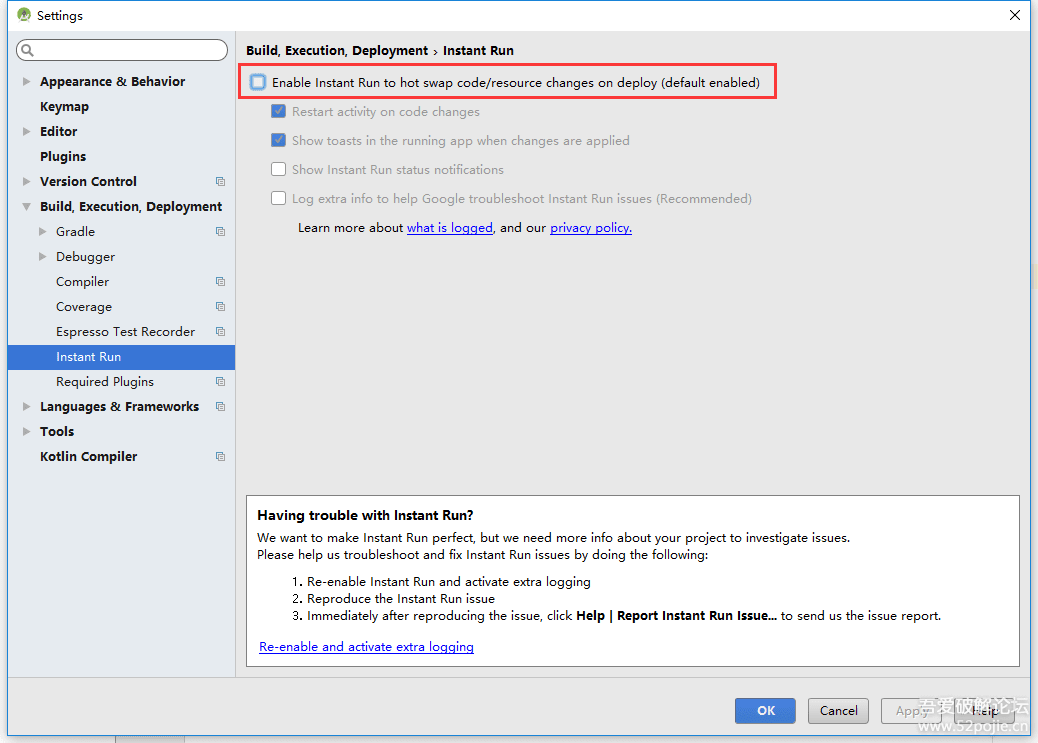
Task: Open the Tools settings label
Action: tap(57, 431)
